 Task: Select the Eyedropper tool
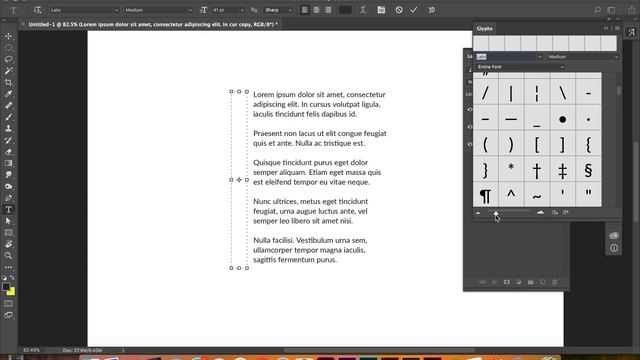pyautogui.click(x=8, y=93)
